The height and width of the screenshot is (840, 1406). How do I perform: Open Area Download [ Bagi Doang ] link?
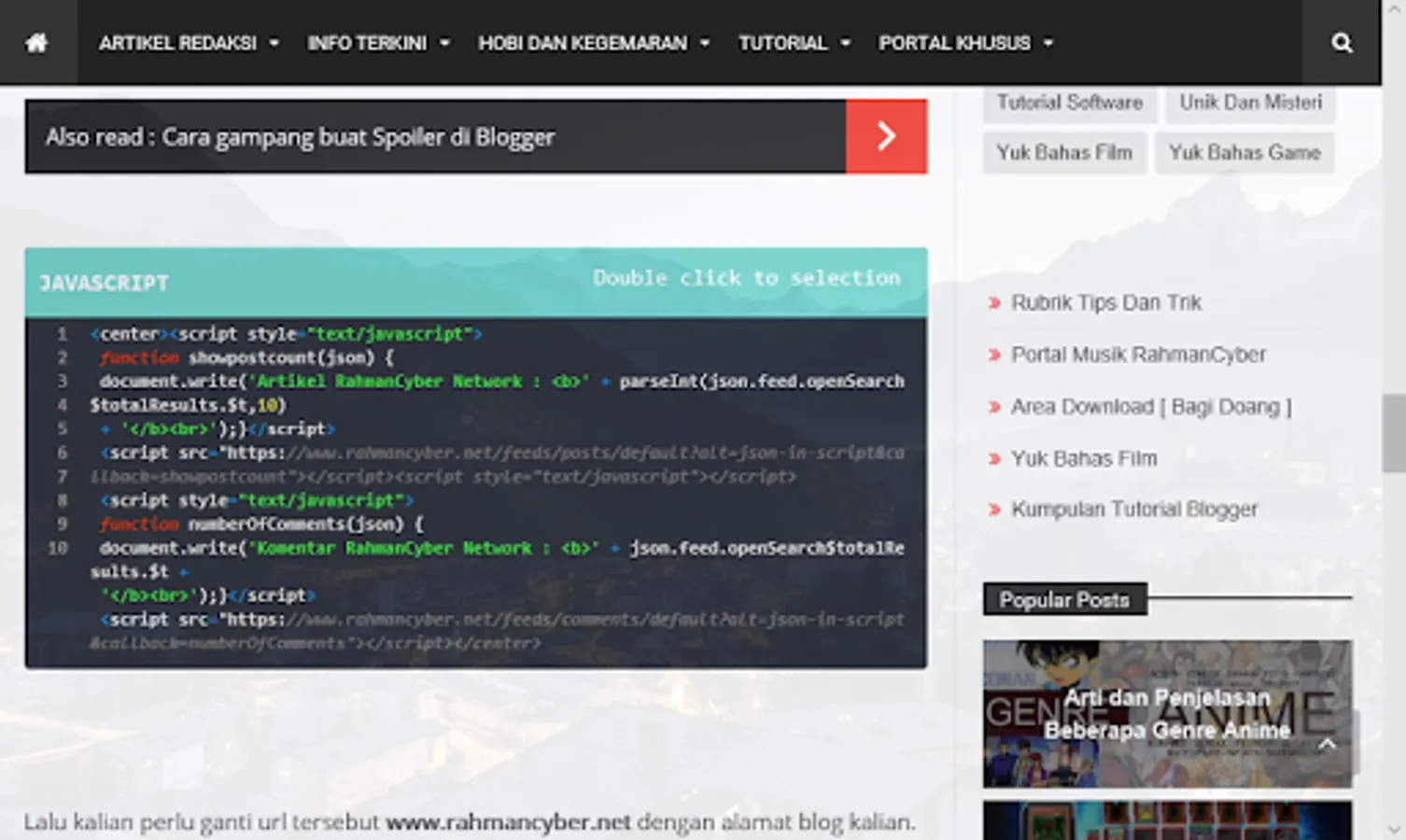point(1151,407)
